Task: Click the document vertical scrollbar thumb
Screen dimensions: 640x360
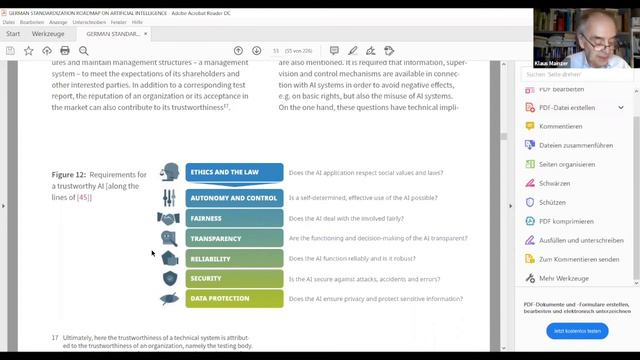Action: [x=504, y=137]
